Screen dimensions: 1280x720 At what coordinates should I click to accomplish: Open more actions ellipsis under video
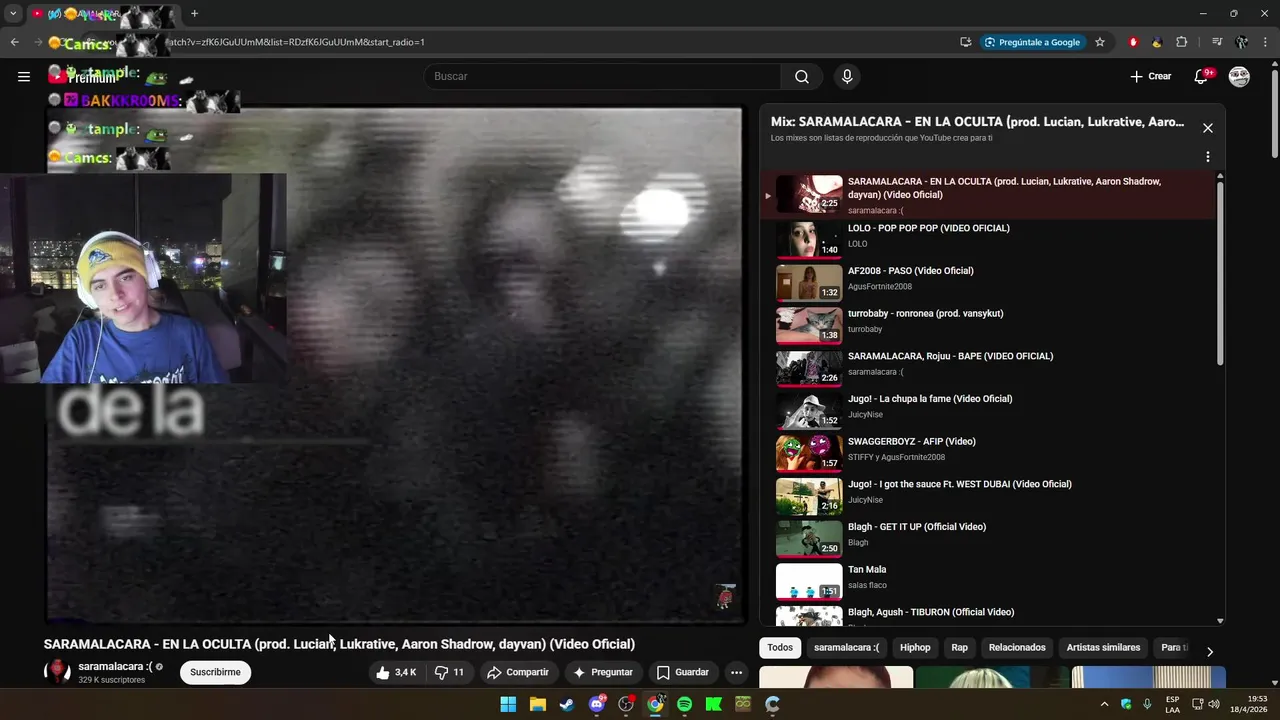736,672
